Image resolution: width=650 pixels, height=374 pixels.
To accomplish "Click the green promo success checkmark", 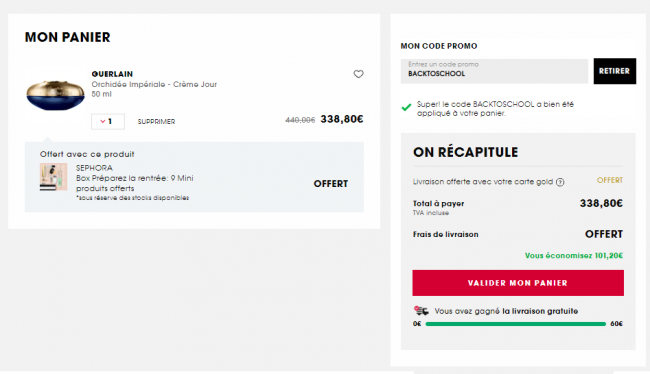I will tap(406, 107).
